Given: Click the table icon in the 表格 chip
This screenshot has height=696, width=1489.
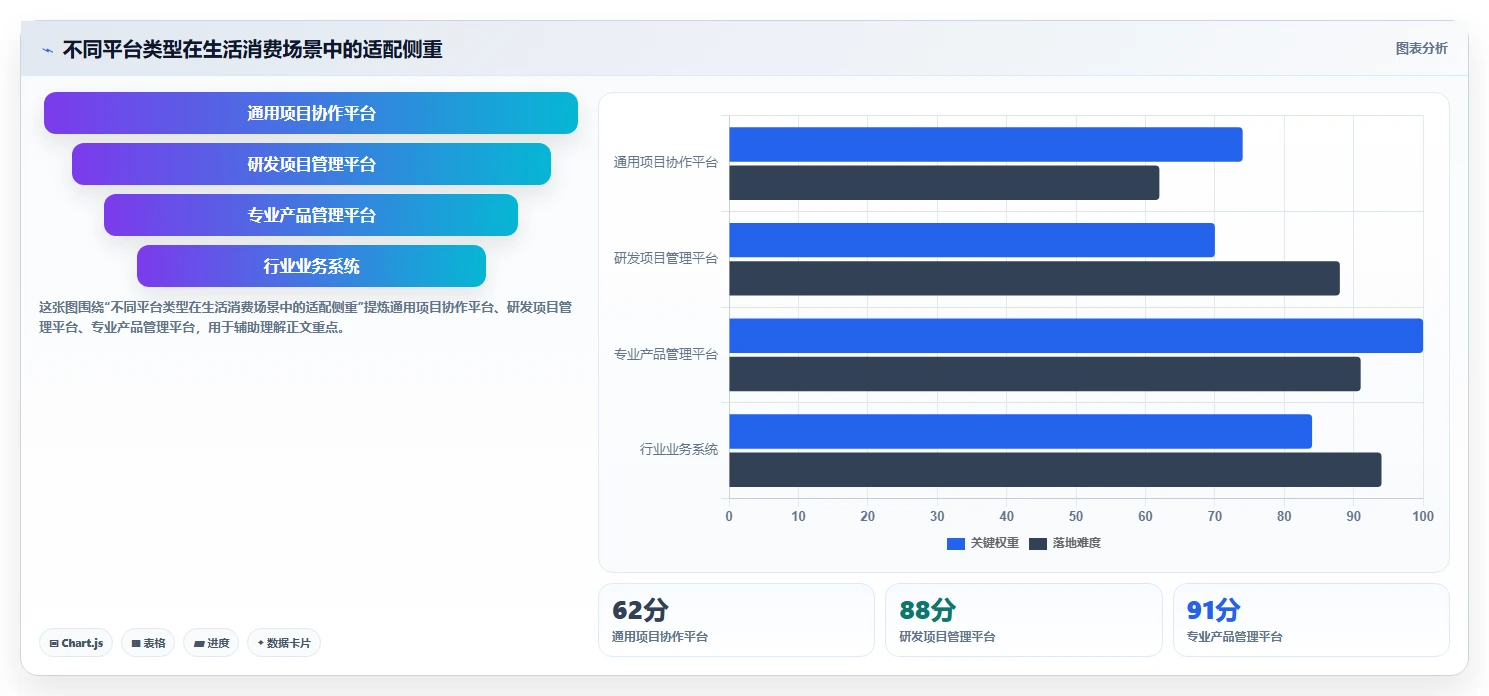Looking at the screenshot, I should 136,643.
